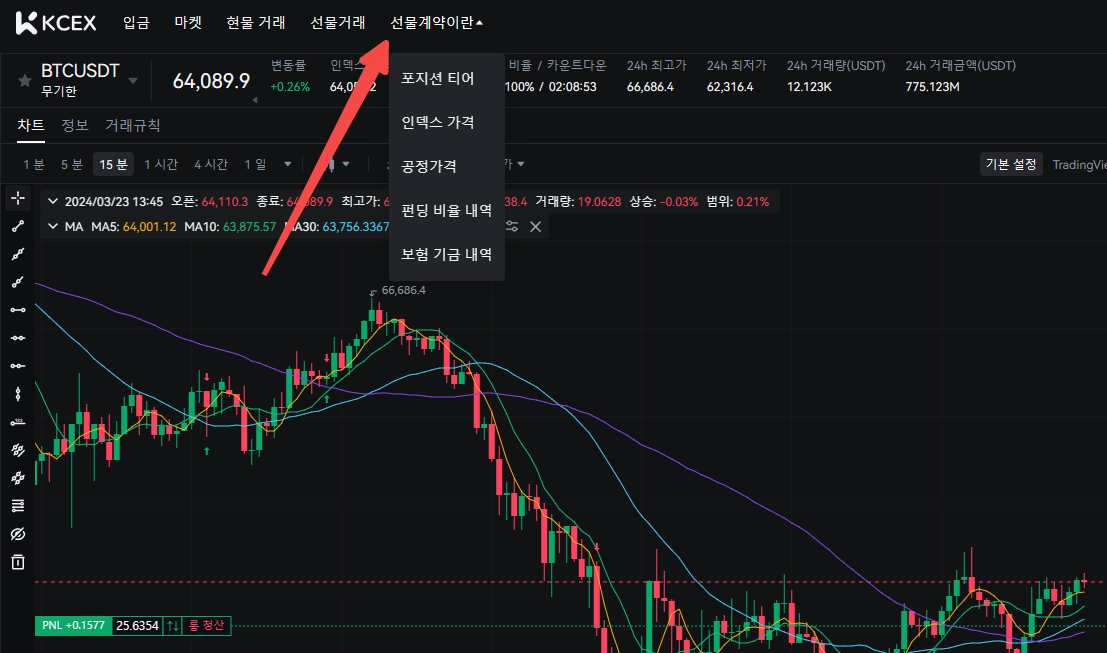The width and height of the screenshot is (1107, 653).
Task: Select the vertical line tool
Action: click(18, 394)
